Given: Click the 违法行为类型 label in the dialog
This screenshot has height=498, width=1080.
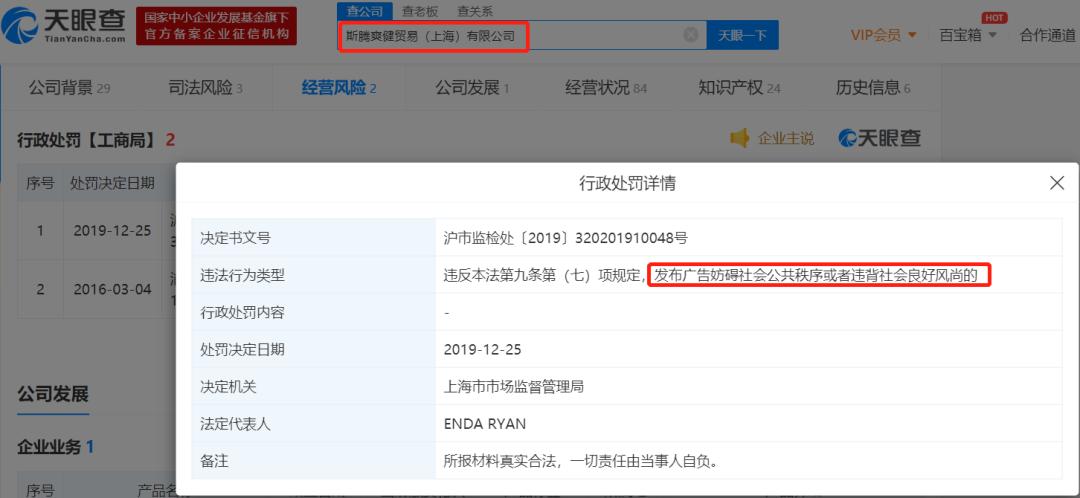Looking at the screenshot, I should point(242,276).
